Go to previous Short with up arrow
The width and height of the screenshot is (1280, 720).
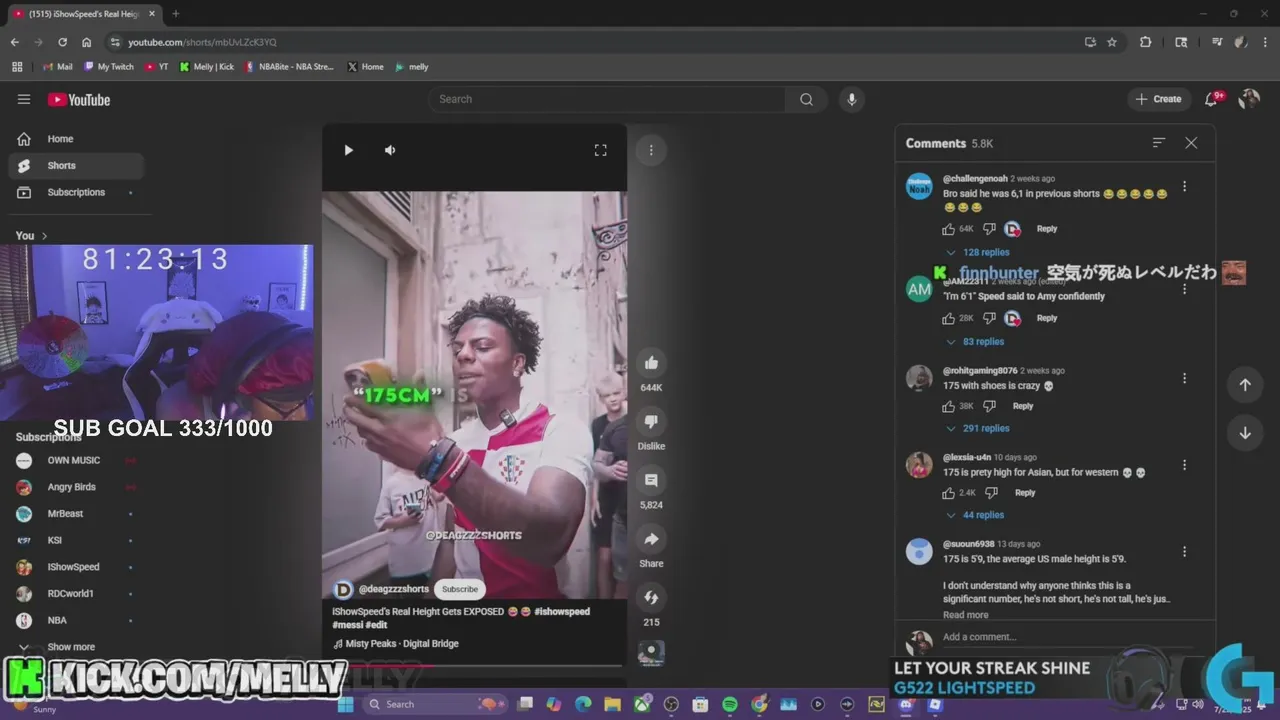[x=1245, y=385]
